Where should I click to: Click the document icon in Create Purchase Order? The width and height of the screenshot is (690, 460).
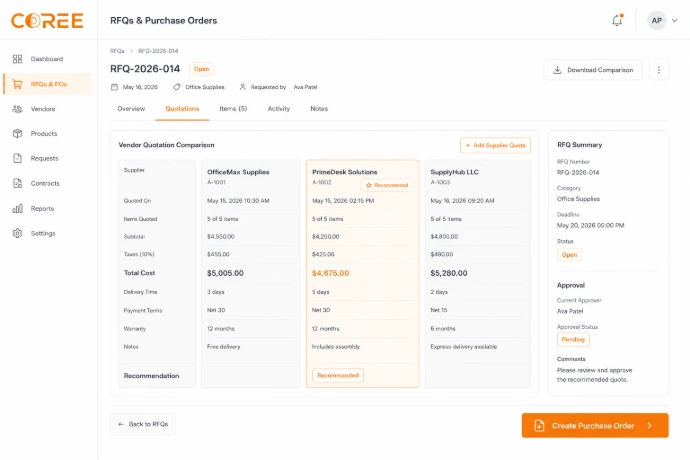(539, 426)
